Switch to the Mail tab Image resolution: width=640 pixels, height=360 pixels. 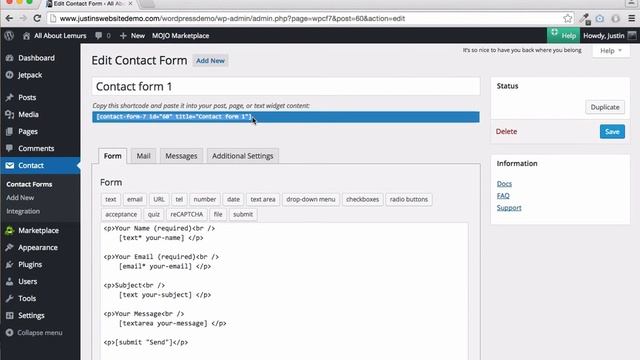click(x=143, y=156)
